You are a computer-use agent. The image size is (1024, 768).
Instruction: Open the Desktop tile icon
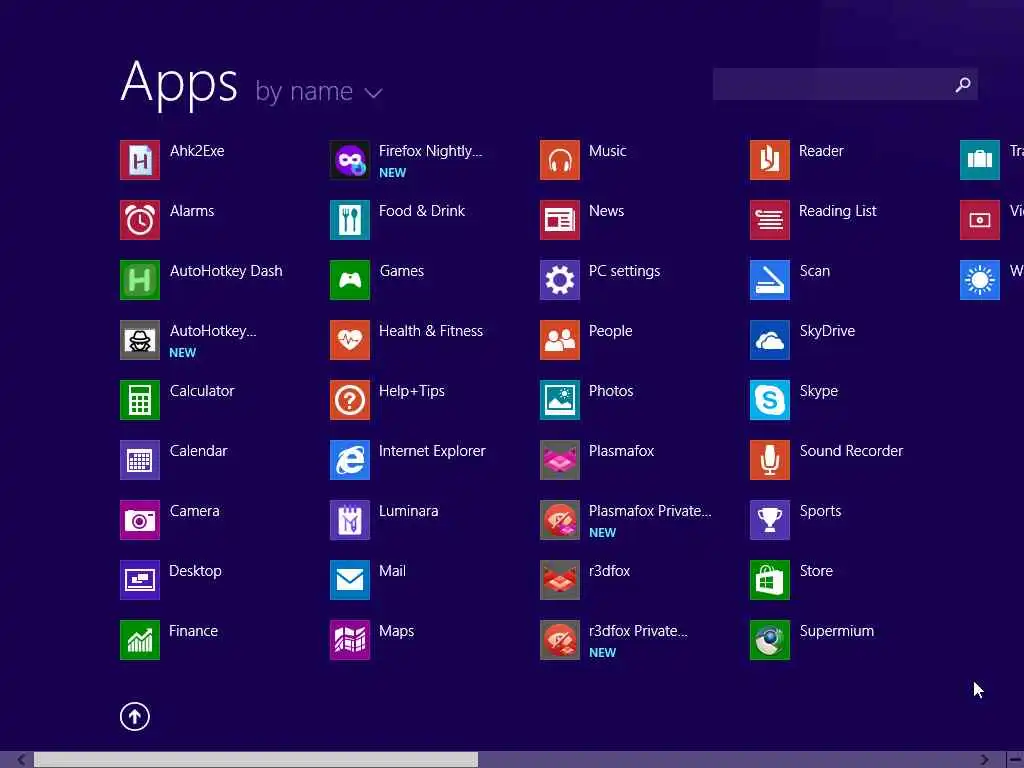point(140,580)
